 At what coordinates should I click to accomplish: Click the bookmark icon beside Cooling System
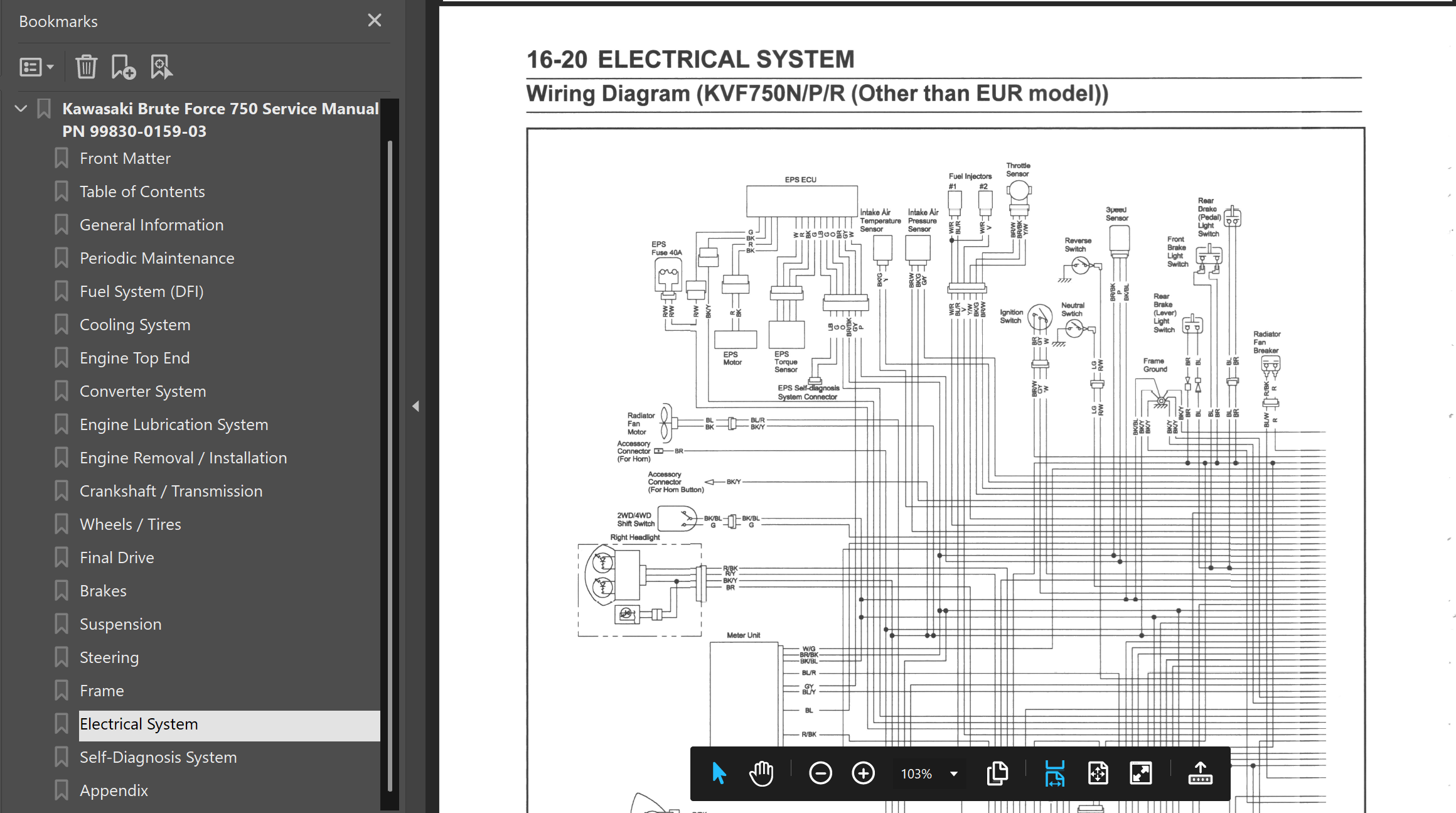click(62, 325)
